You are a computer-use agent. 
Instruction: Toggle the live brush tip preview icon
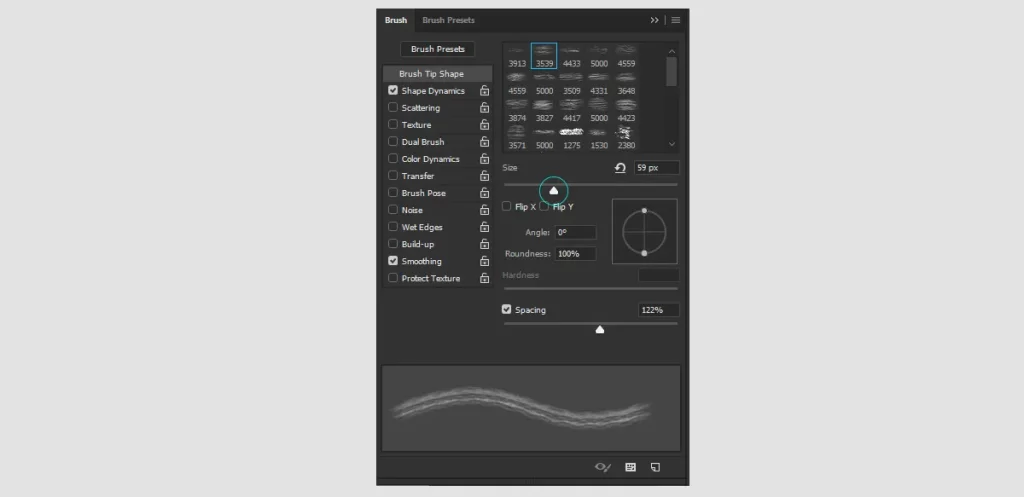pyautogui.click(x=602, y=466)
